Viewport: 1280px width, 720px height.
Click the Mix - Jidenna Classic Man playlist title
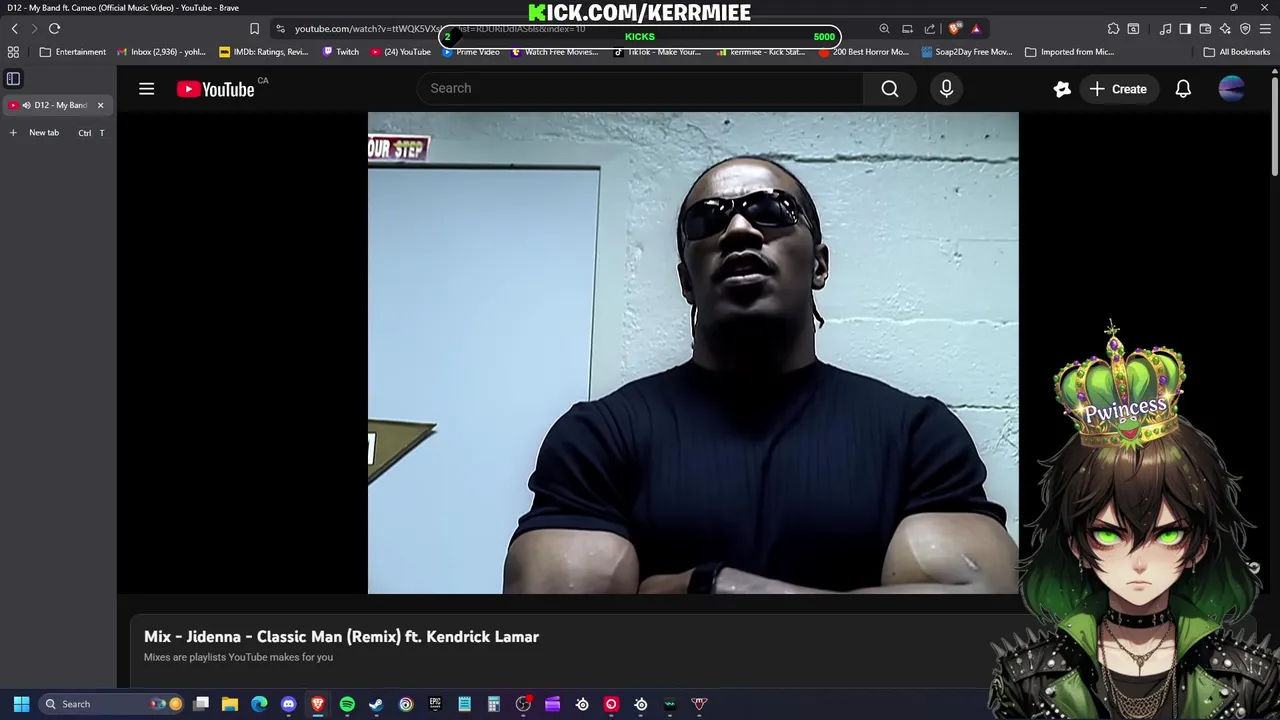point(341,637)
